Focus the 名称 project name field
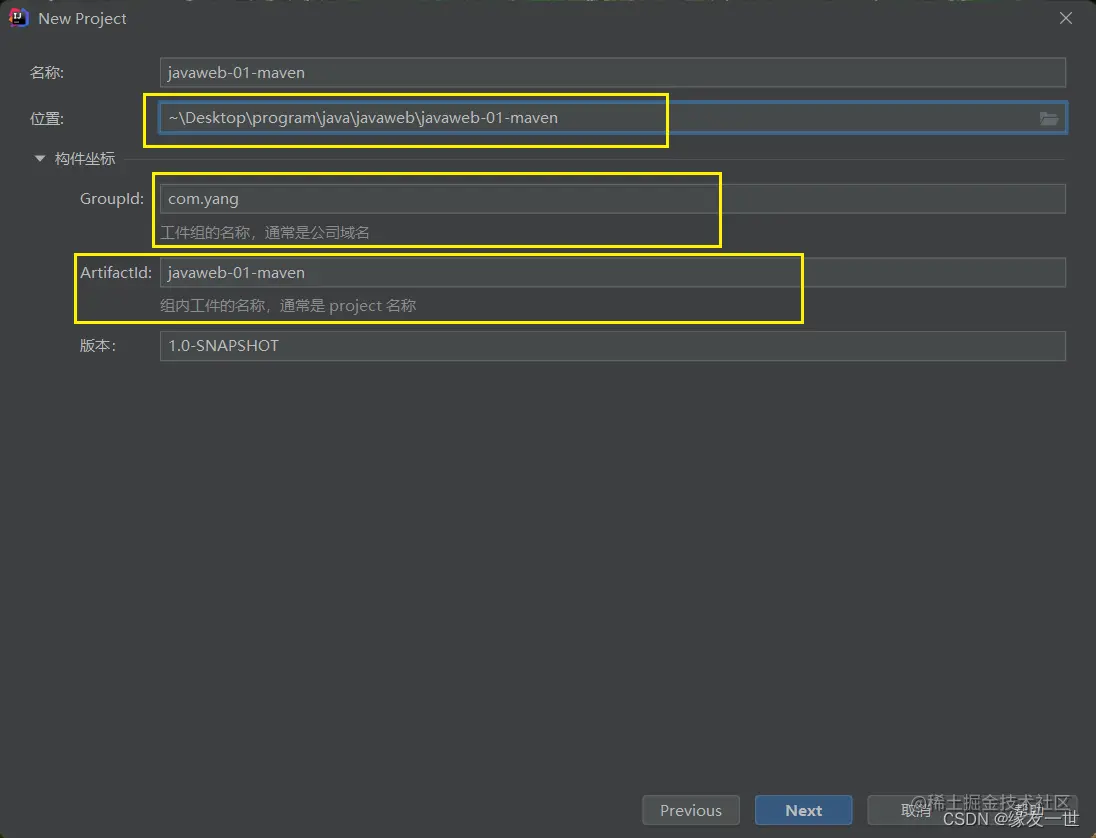 coord(612,73)
